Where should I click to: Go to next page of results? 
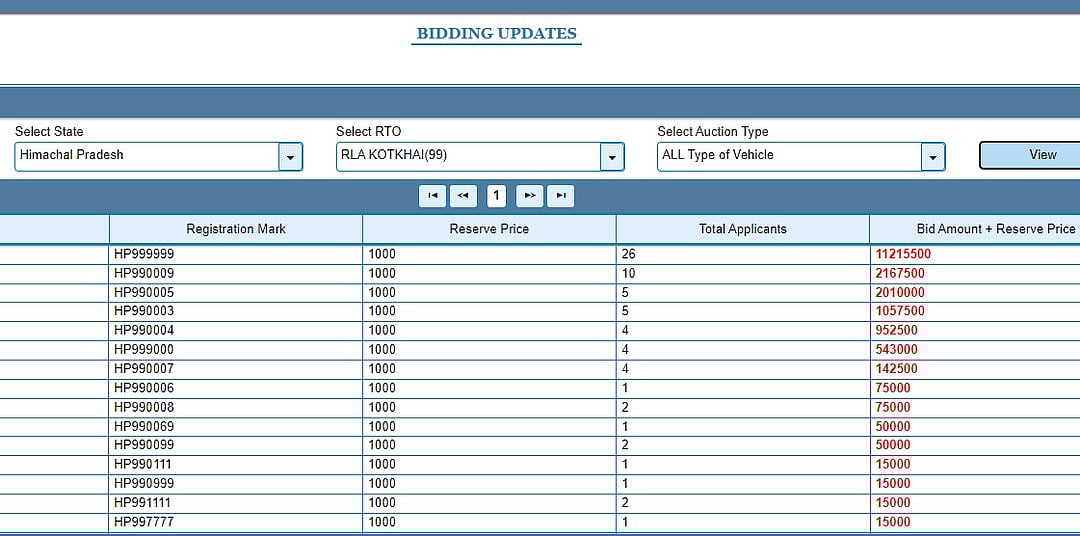(x=530, y=196)
